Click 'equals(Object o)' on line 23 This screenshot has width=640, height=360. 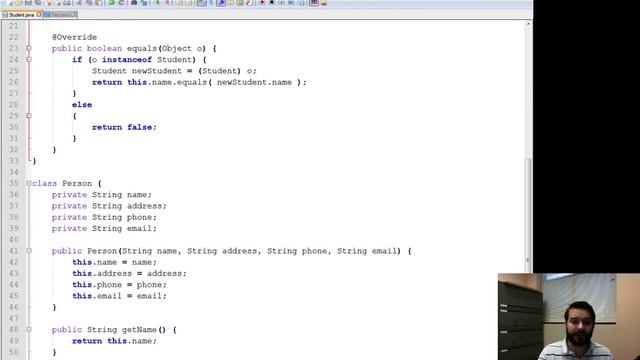click(166, 49)
